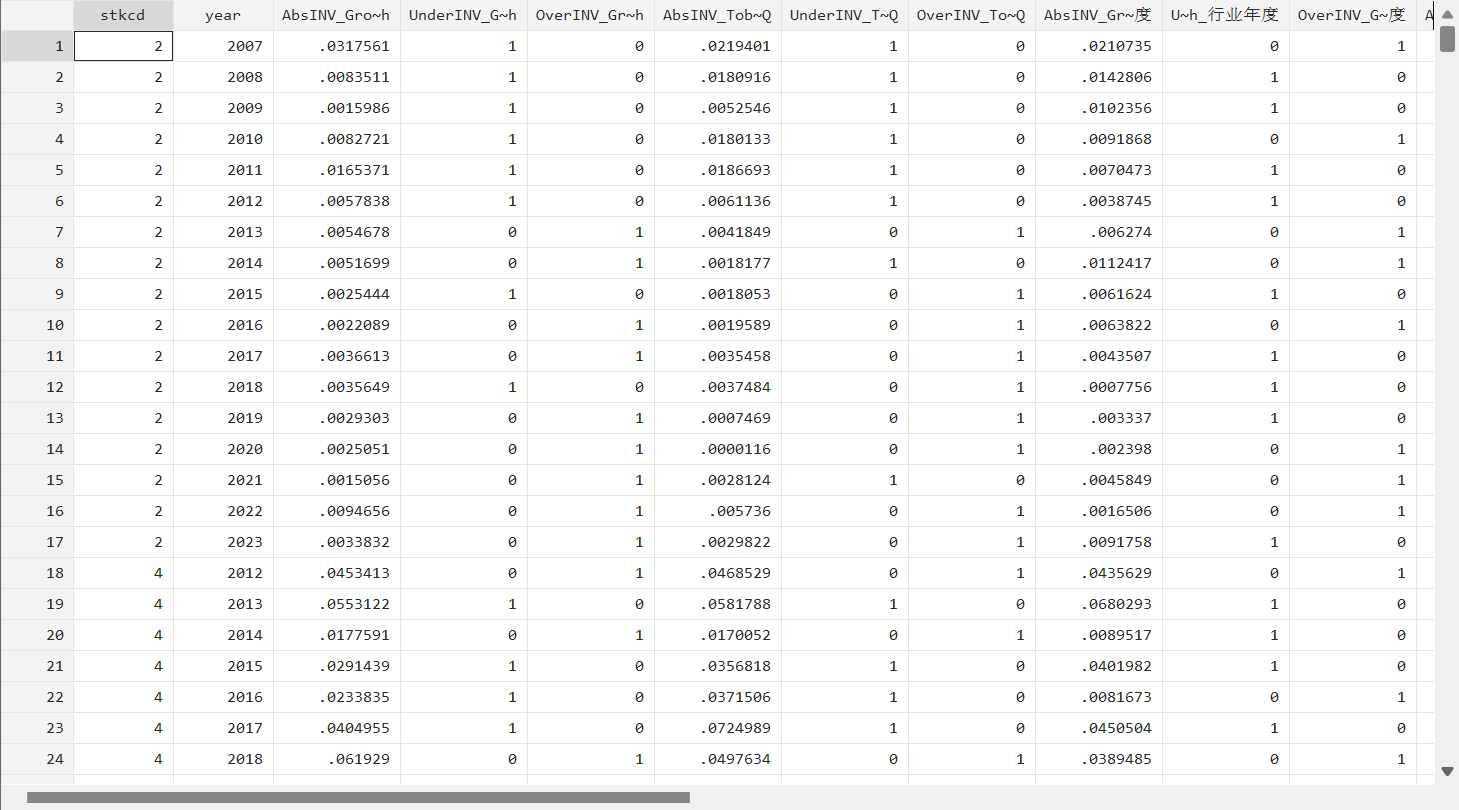This screenshot has width=1459, height=810.
Task: Click the vertical scrollbar thumb
Action: [1447, 39]
